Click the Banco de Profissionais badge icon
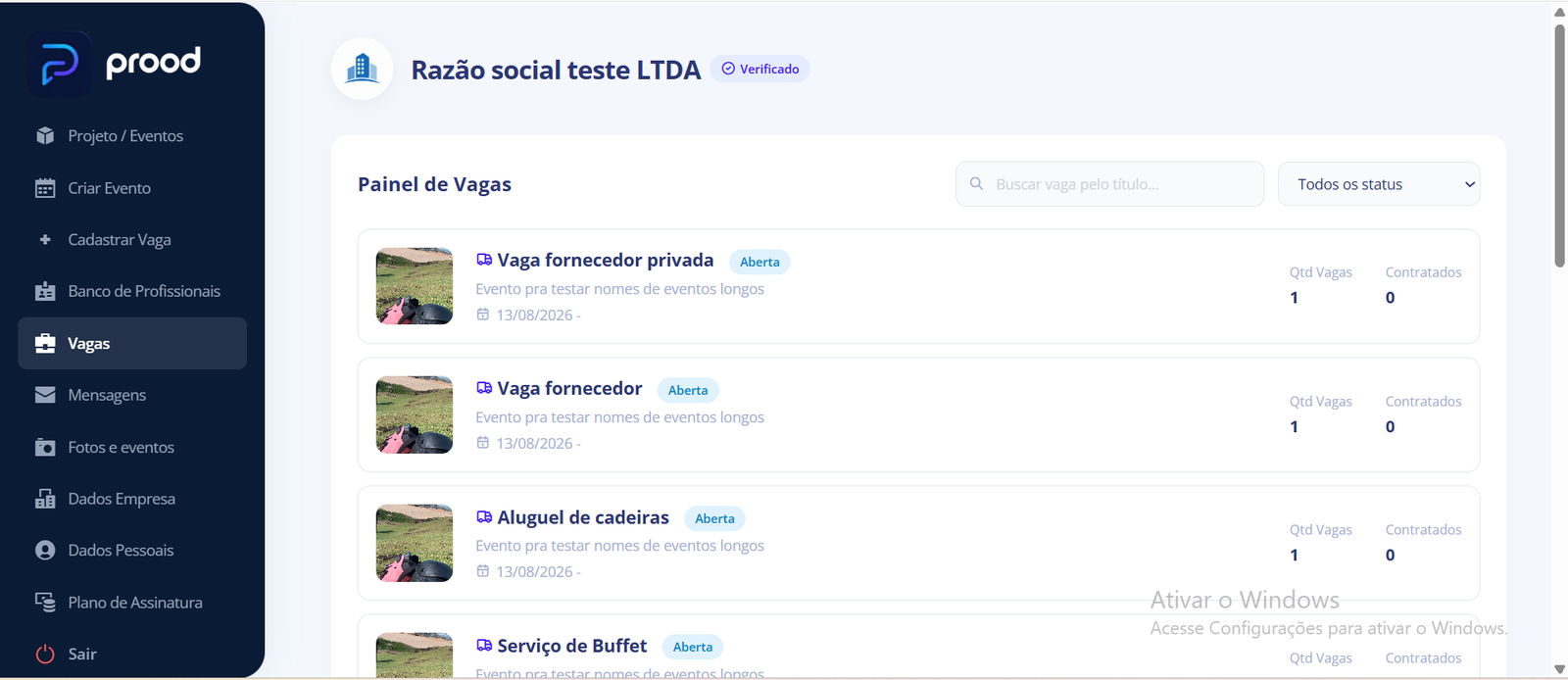Screen dimensions: 1568x680 click(45, 291)
